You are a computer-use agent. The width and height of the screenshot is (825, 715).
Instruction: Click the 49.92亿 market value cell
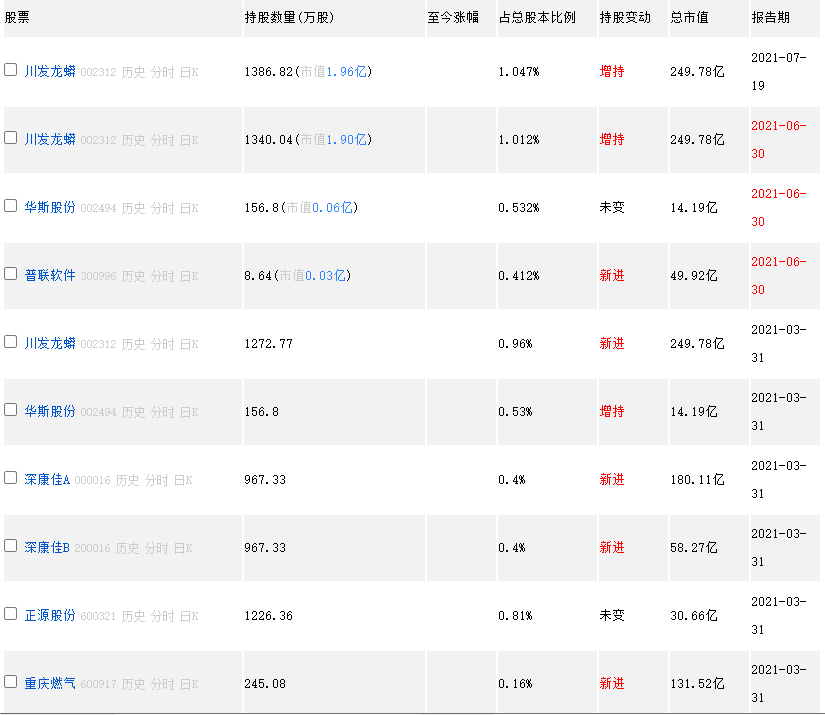[x=693, y=275]
